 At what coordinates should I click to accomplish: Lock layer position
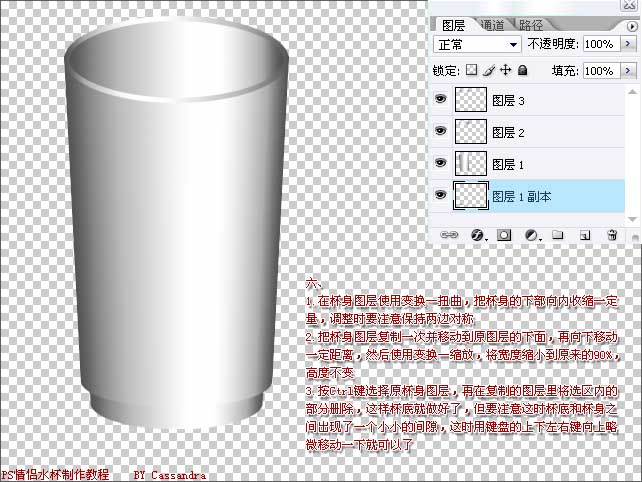(x=506, y=70)
